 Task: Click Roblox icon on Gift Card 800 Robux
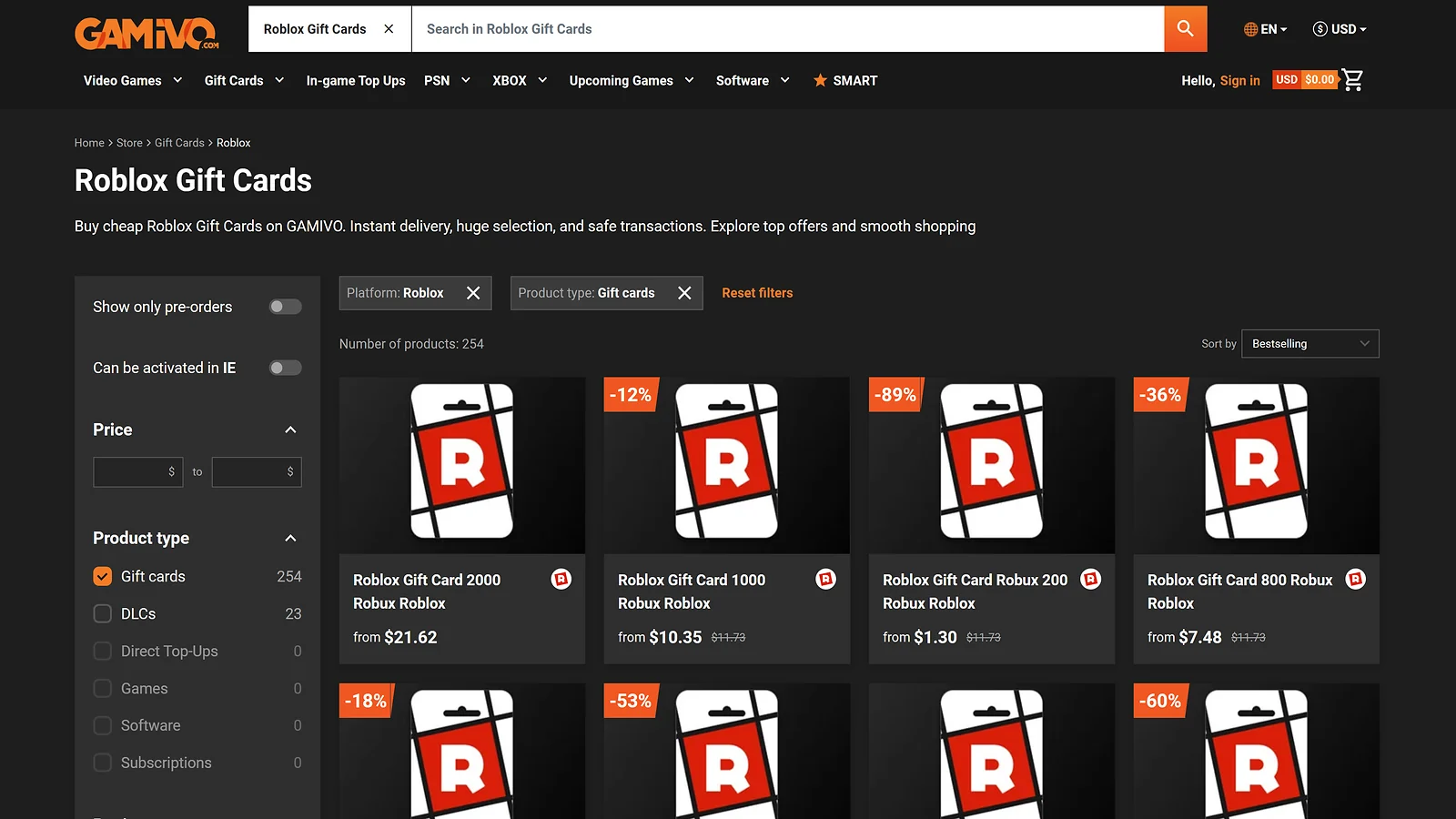[1356, 580]
